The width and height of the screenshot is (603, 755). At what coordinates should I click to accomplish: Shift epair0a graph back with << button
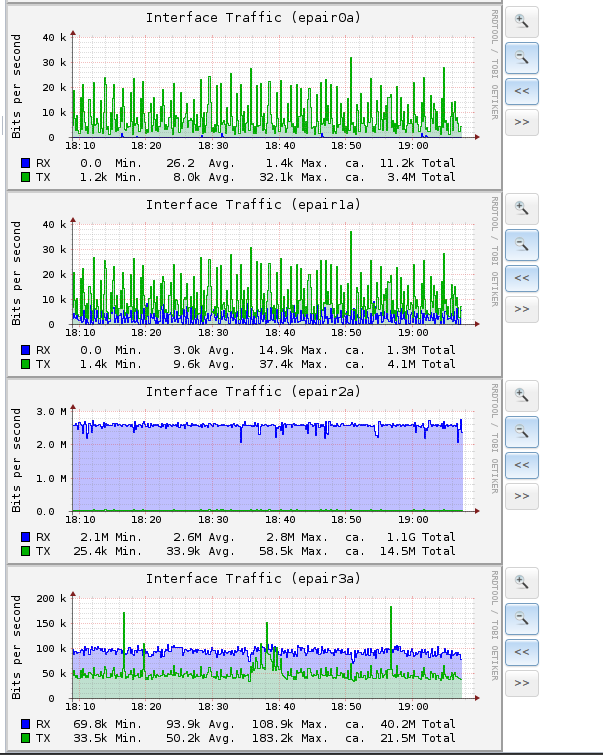point(521,90)
